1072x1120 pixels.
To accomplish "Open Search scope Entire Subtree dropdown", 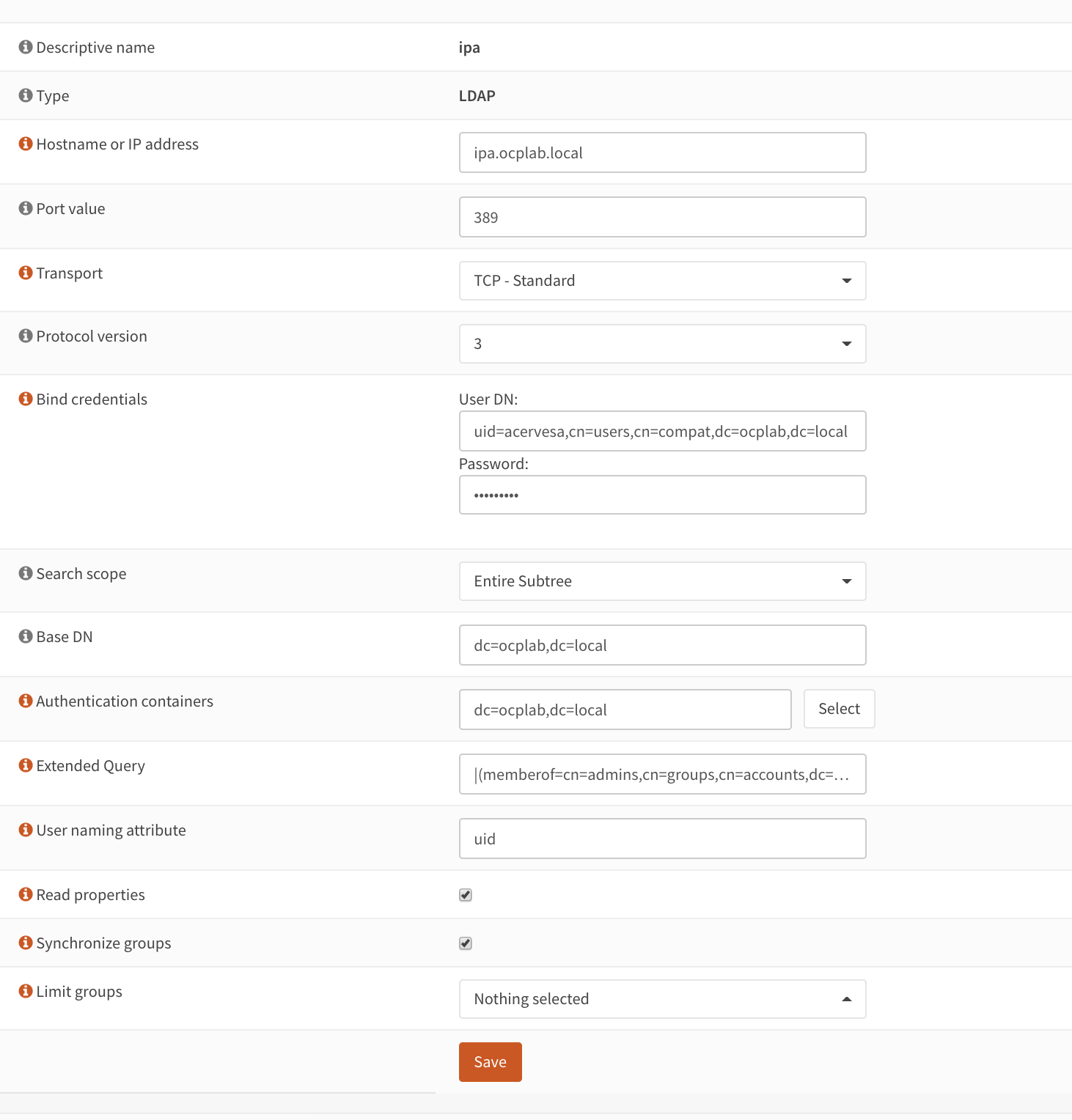I will coord(663,581).
